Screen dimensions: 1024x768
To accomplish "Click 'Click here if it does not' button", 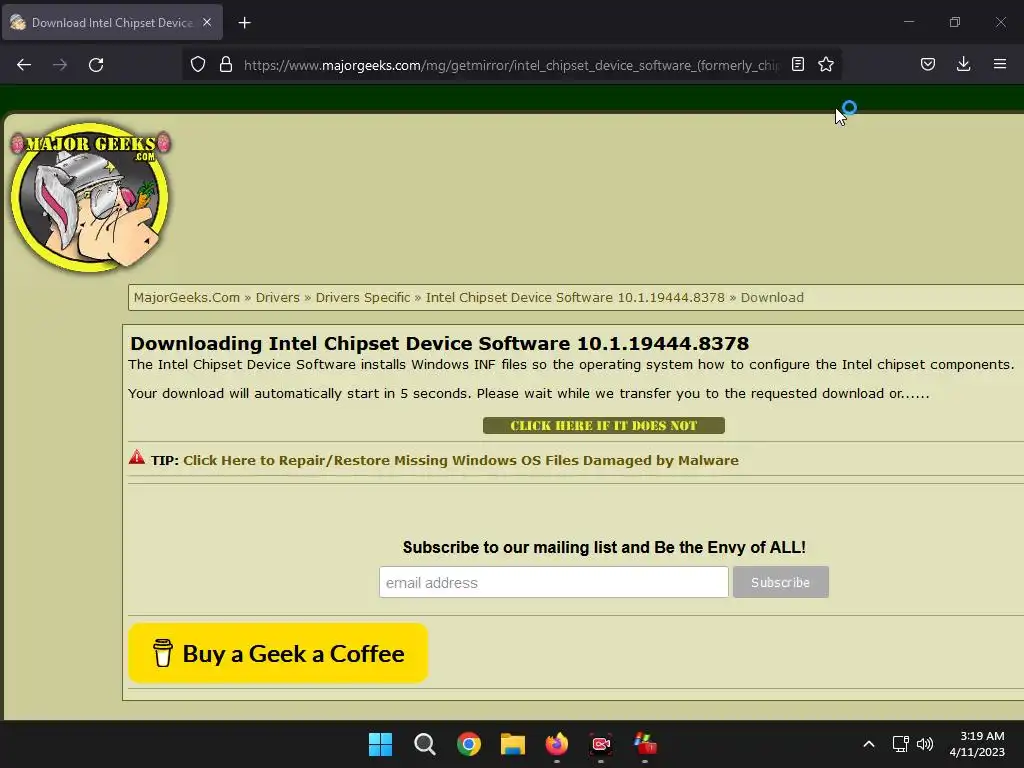I will pyautogui.click(x=603, y=426).
